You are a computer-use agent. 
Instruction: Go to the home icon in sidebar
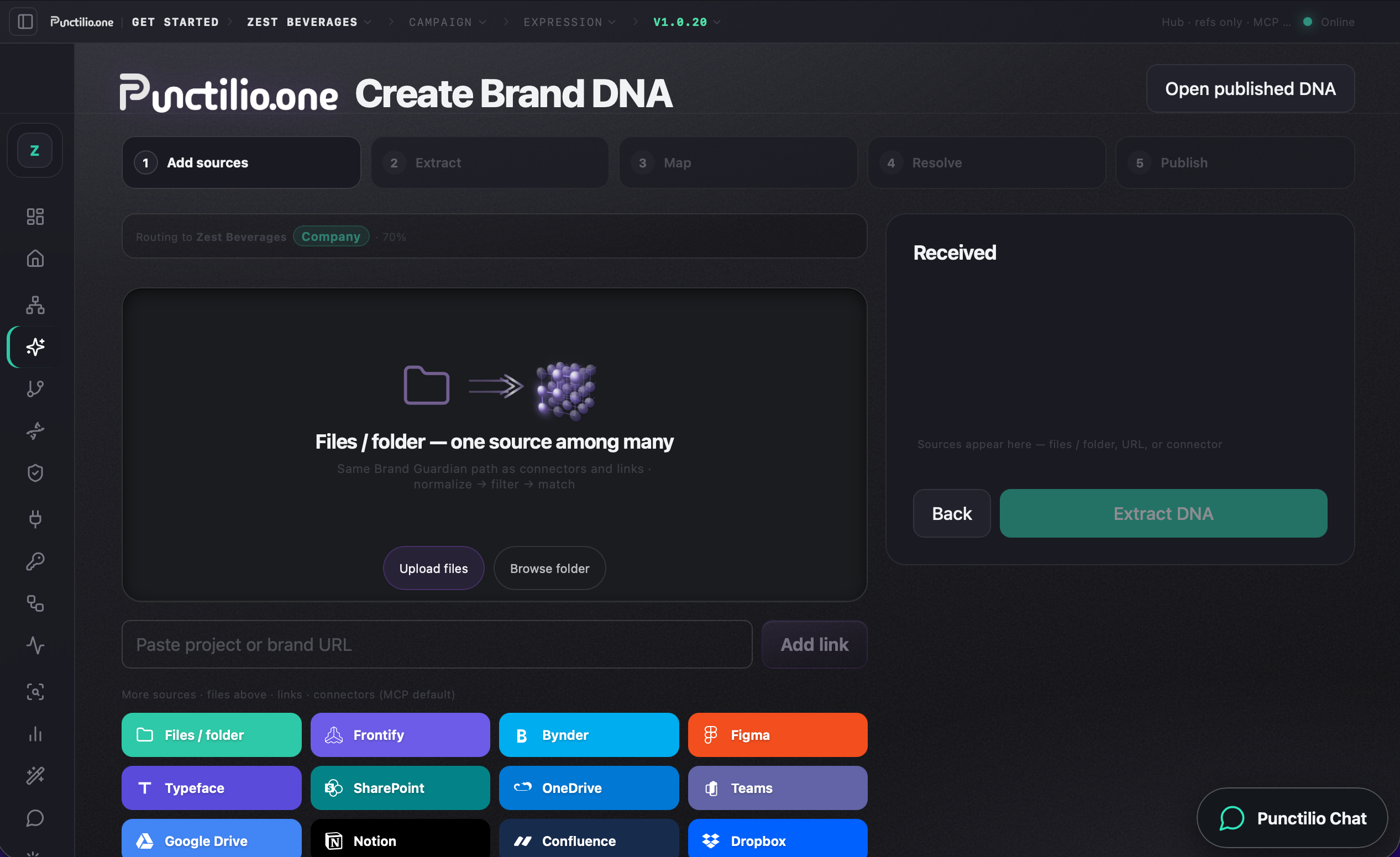click(35, 259)
